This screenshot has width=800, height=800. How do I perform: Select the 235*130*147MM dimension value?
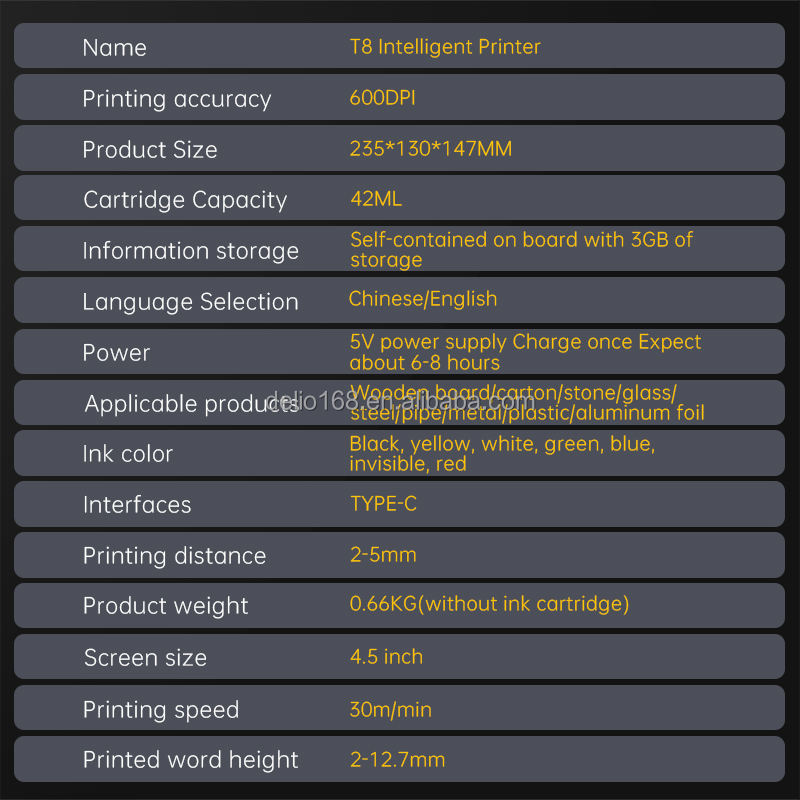(x=430, y=149)
